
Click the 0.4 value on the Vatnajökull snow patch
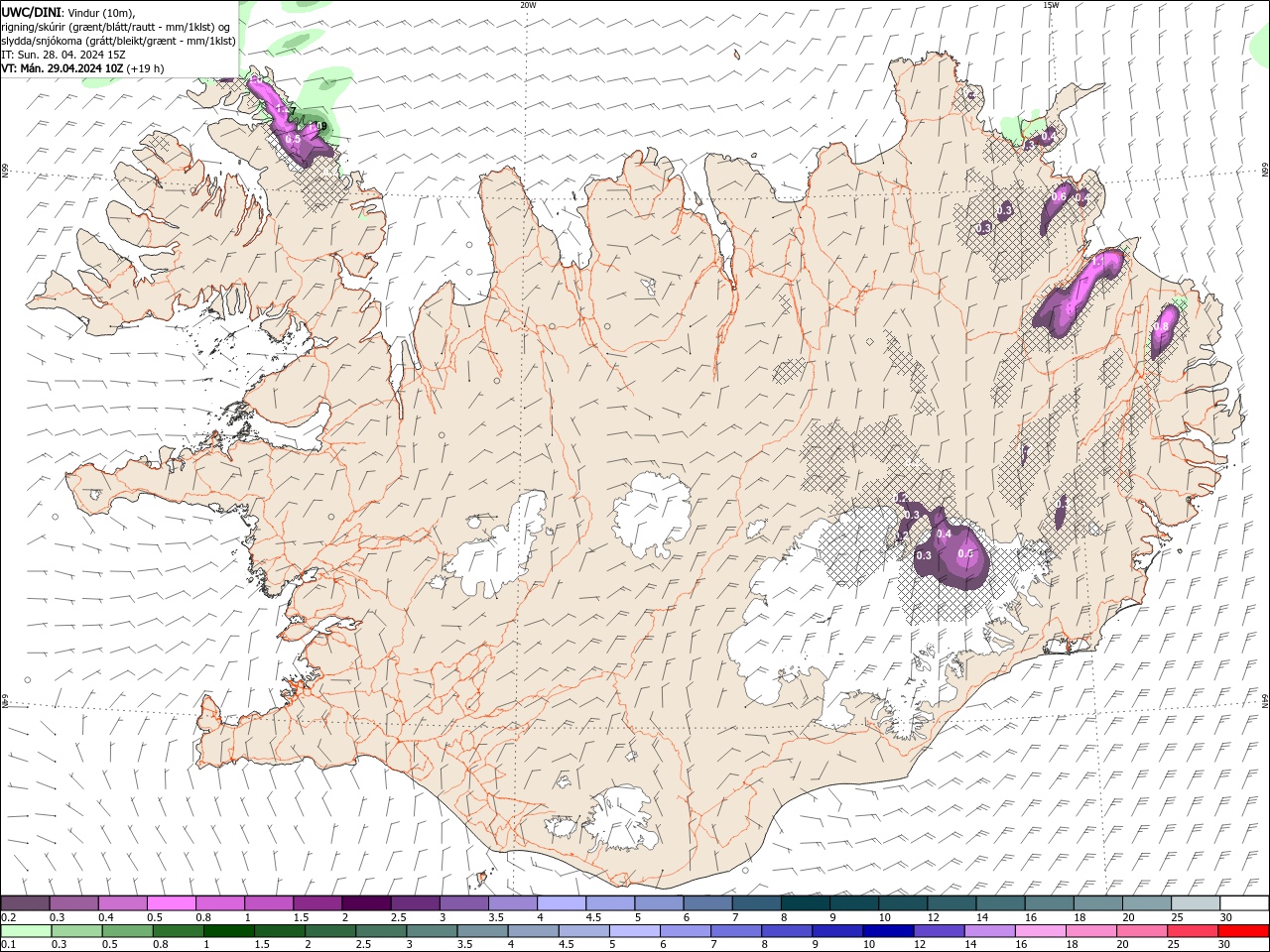(944, 535)
